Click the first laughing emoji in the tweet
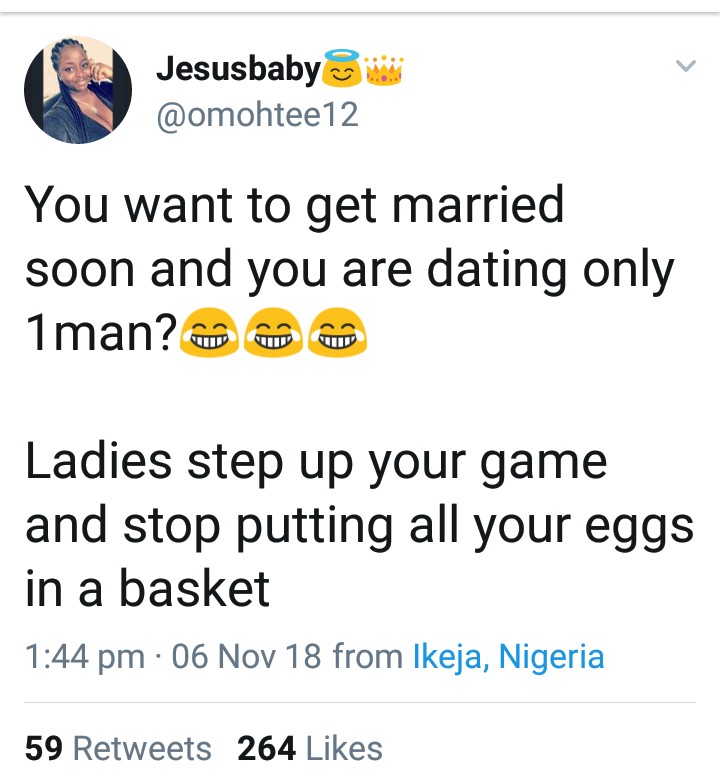Image resolution: width=720 pixels, height=781 pixels. point(208,336)
